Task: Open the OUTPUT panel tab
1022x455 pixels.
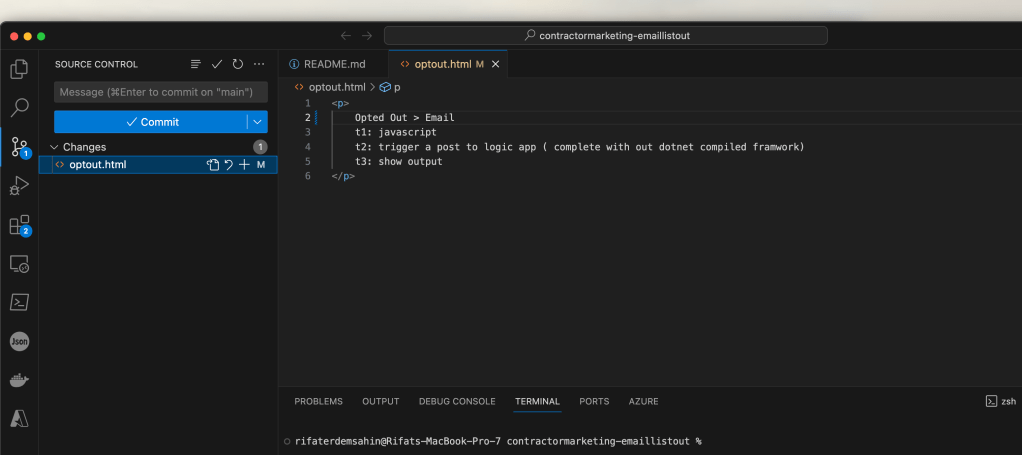Action: 381,402
